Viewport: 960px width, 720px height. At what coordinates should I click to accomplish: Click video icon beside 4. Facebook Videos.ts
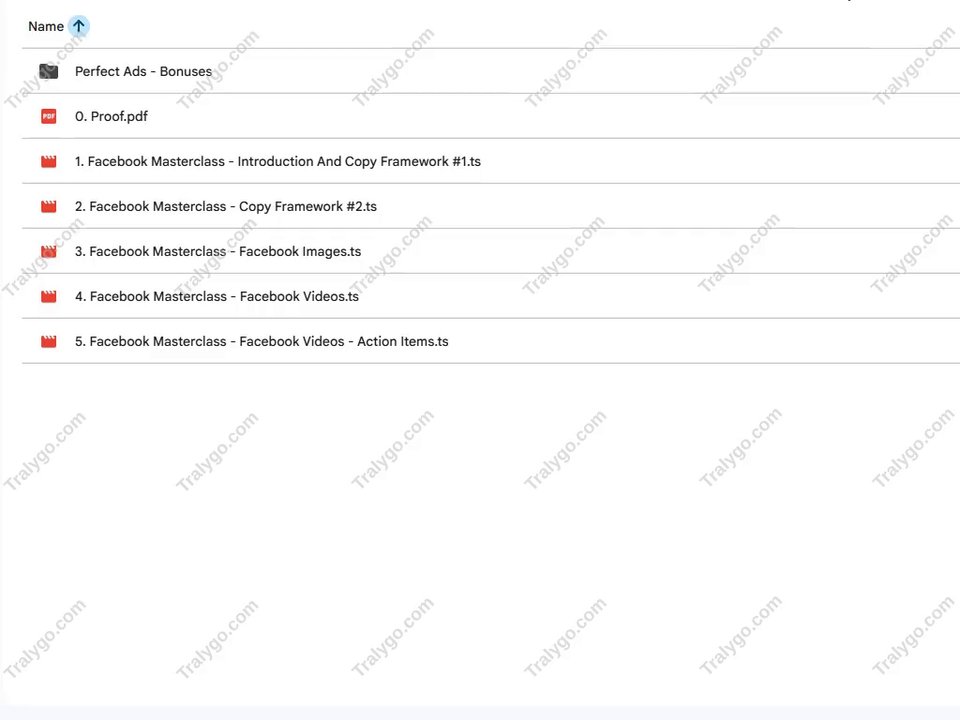click(x=48, y=296)
